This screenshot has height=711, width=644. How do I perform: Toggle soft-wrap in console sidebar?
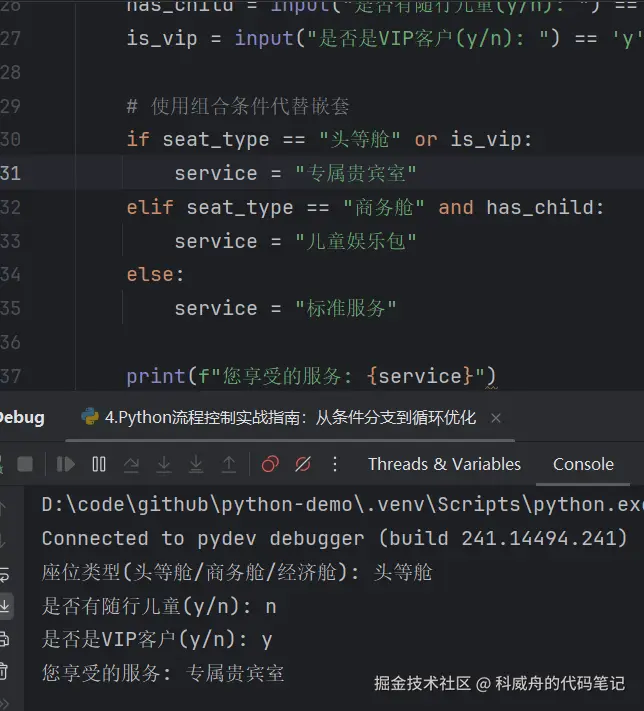[x=4, y=574]
